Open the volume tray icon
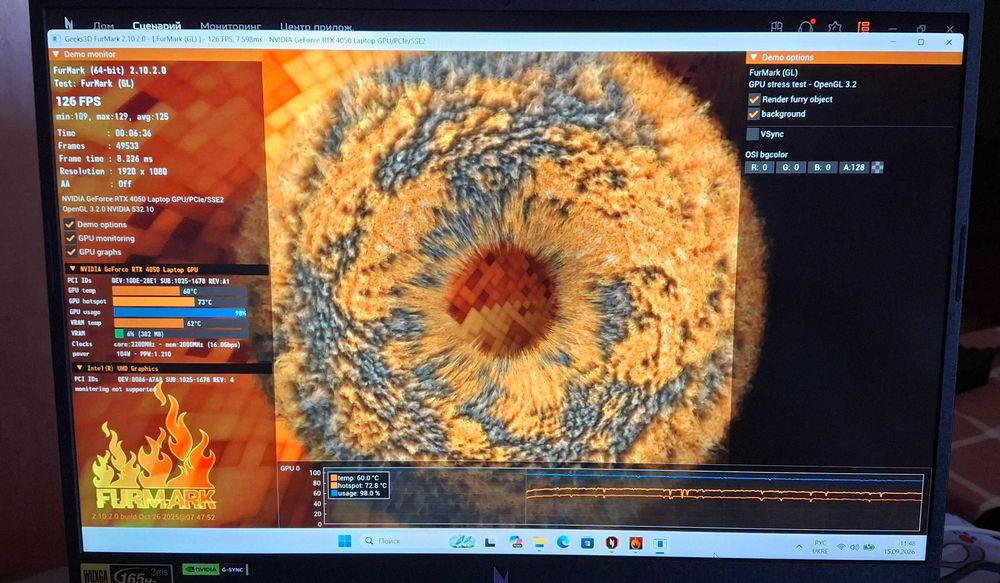The image size is (1000, 583). pyautogui.click(x=854, y=547)
